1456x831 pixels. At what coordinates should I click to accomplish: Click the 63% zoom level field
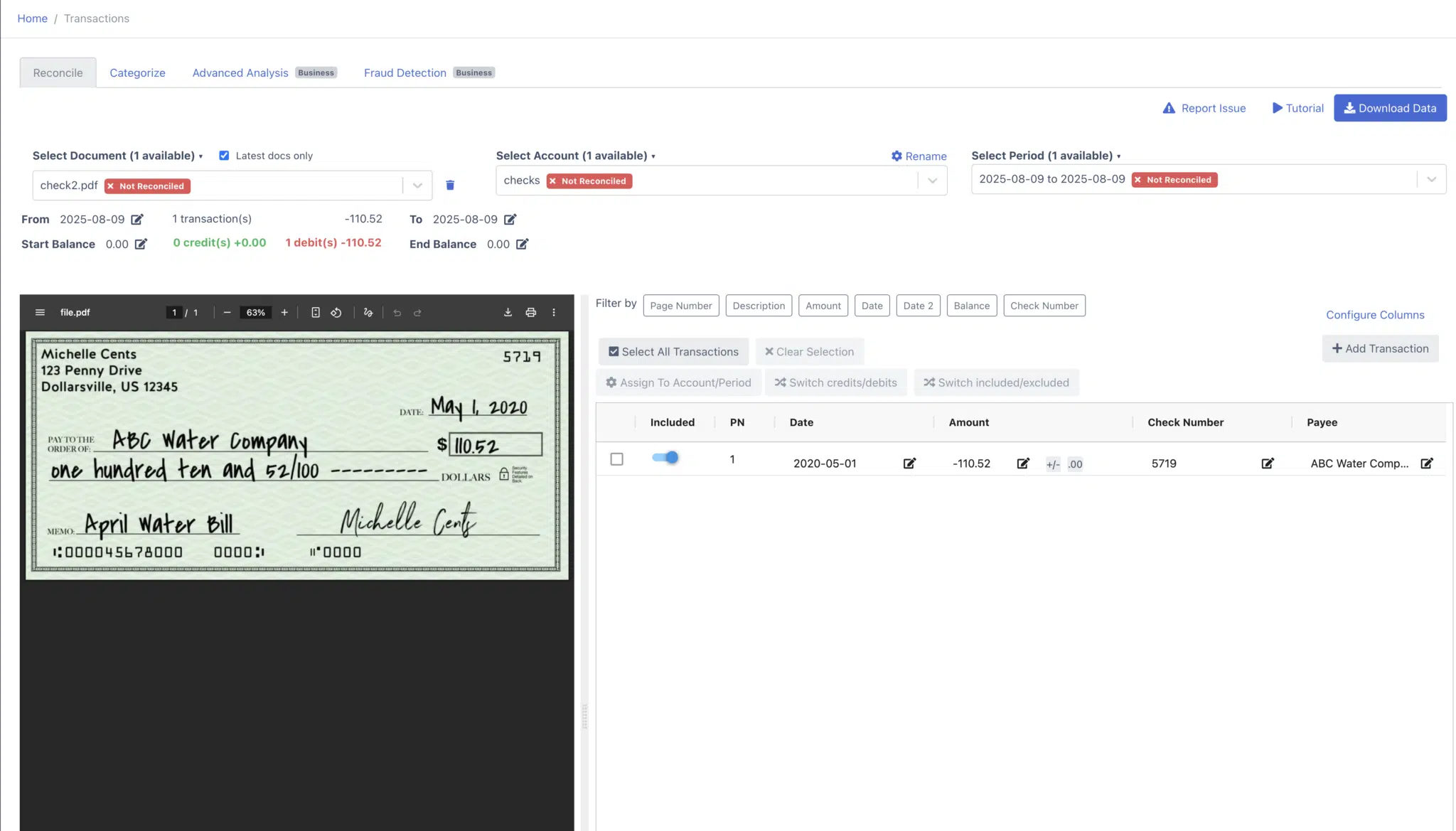pyautogui.click(x=256, y=313)
